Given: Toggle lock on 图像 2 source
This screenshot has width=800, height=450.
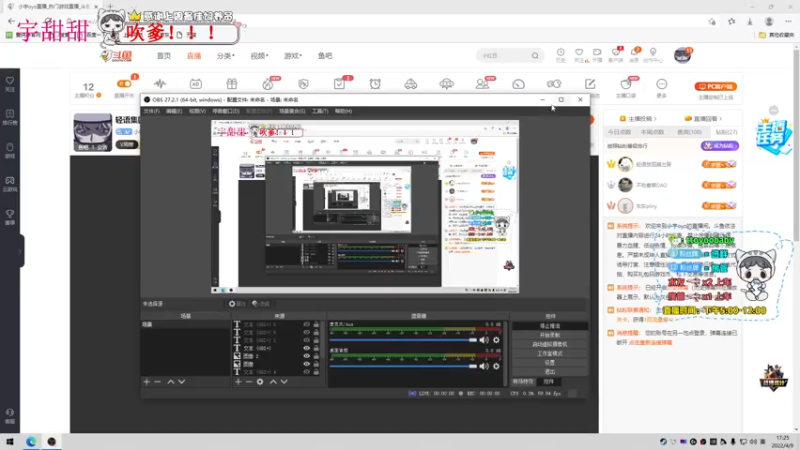Looking at the screenshot, I should click(316, 356).
